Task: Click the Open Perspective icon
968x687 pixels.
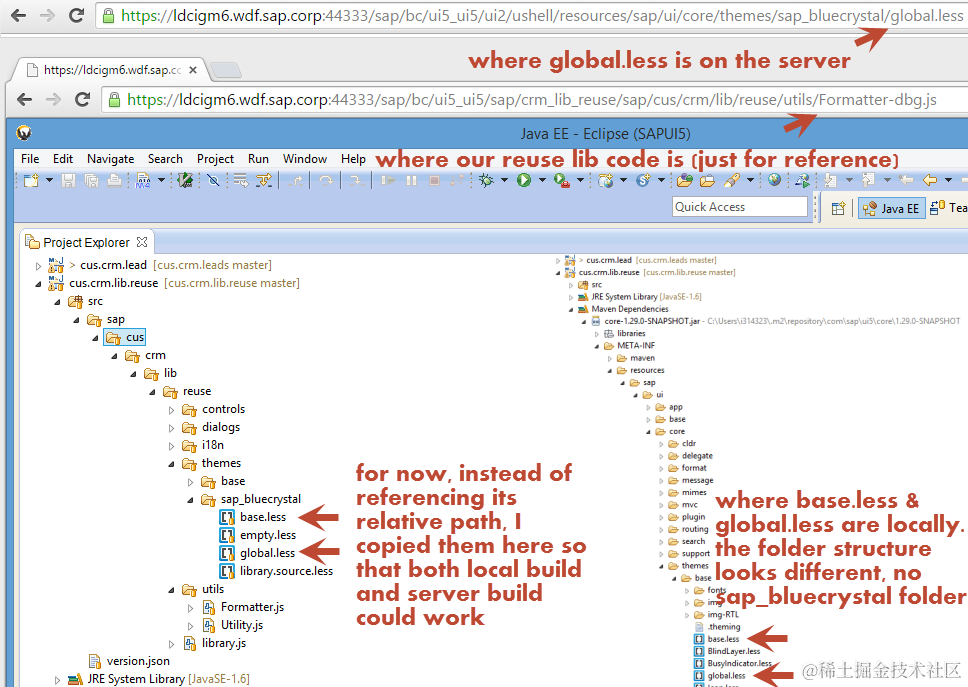Action: point(838,208)
